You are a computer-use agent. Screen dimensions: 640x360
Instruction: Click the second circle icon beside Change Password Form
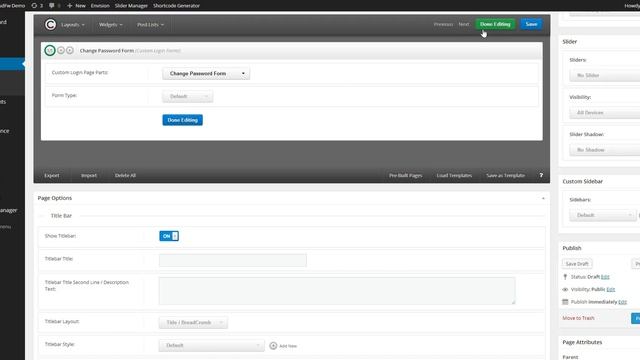61,50
